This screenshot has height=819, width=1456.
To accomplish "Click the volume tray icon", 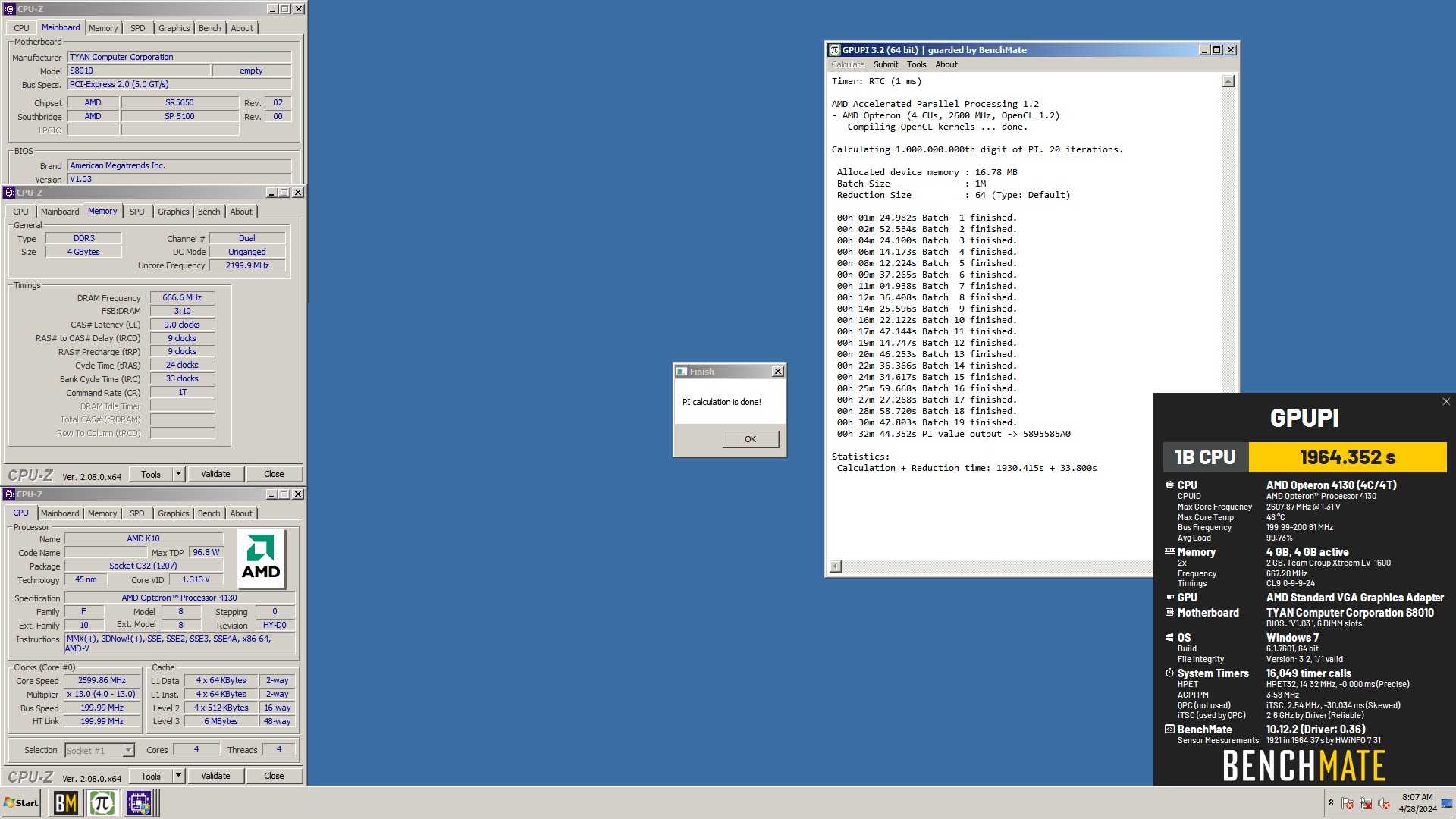I will click(1384, 803).
